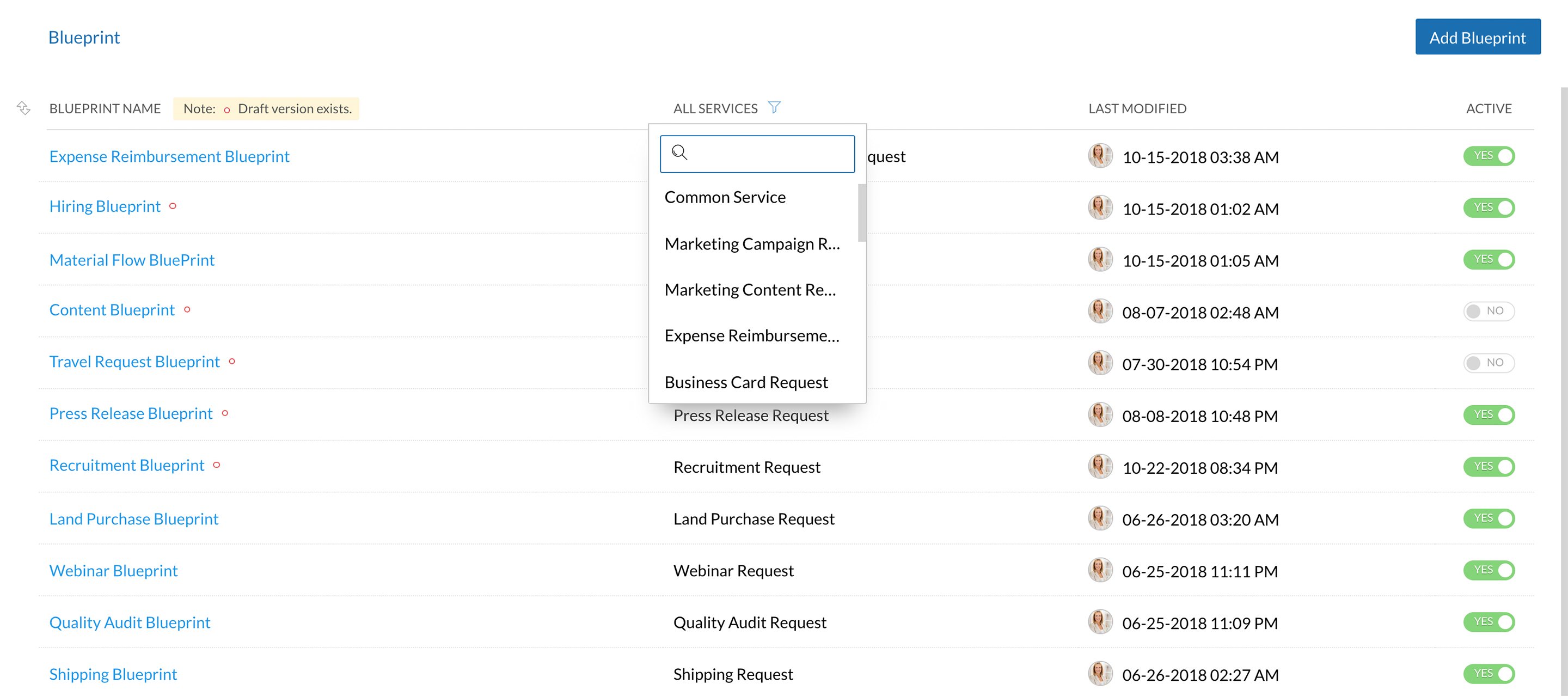1568x696 pixels.
Task: Open the Land Purchase Blueprint link
Action: 133,519
